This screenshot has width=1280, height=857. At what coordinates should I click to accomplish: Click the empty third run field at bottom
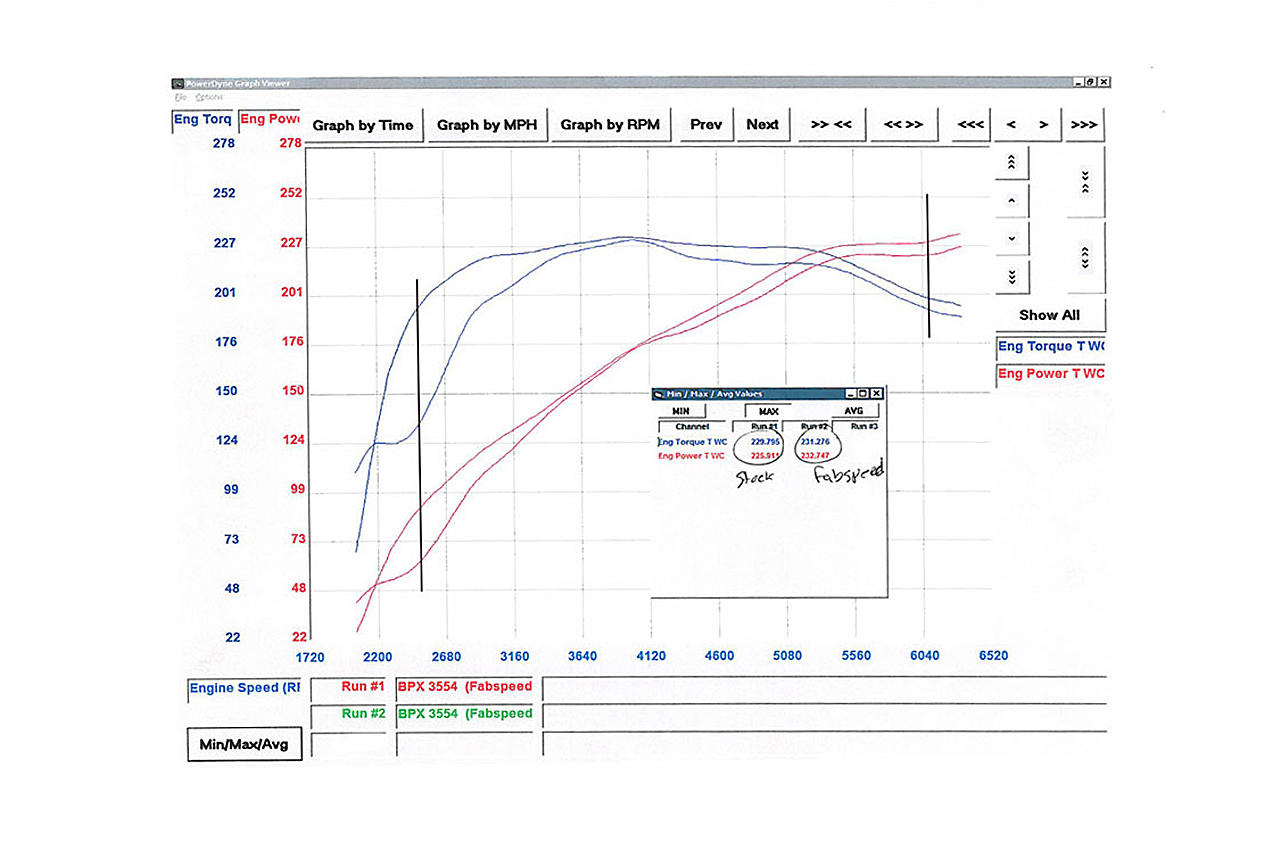[x=349, y=745]
